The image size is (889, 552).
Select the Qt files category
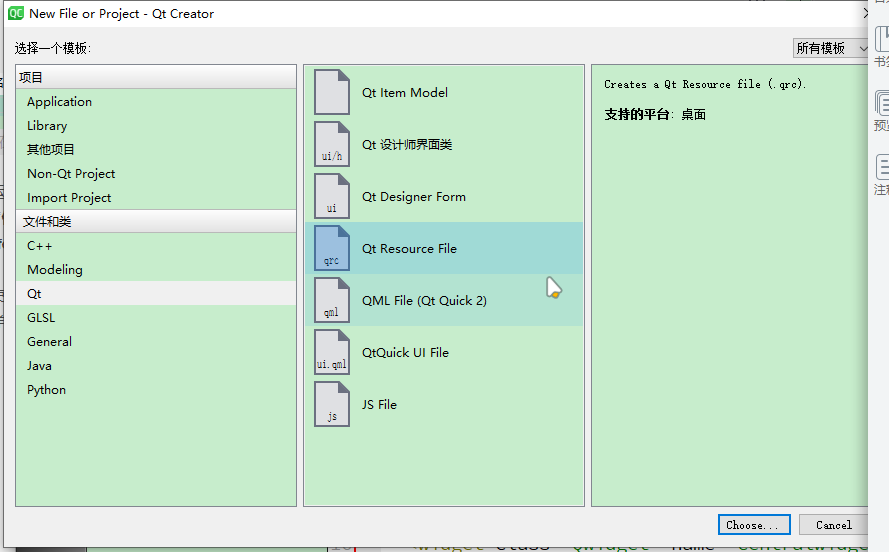click(x=156, y=294)
